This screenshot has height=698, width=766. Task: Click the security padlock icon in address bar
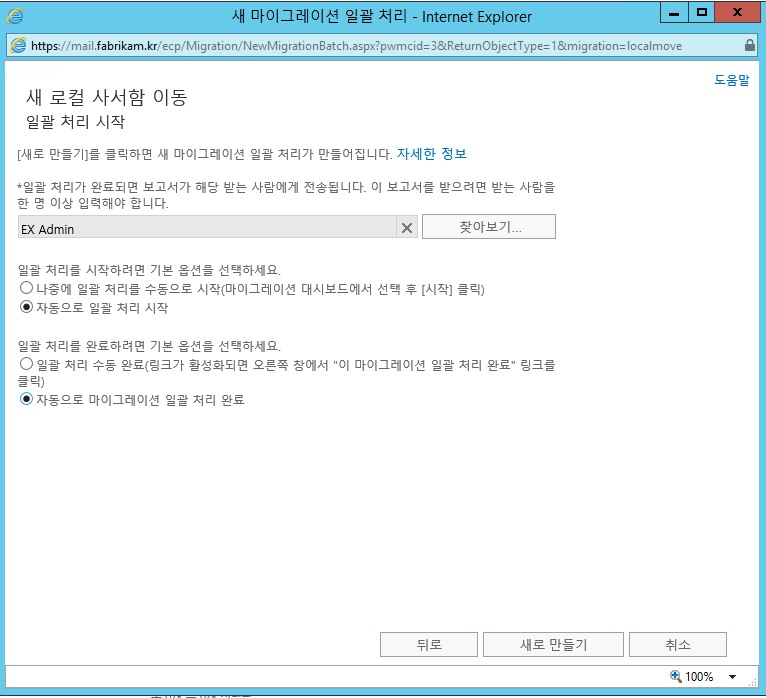[750, 45]
